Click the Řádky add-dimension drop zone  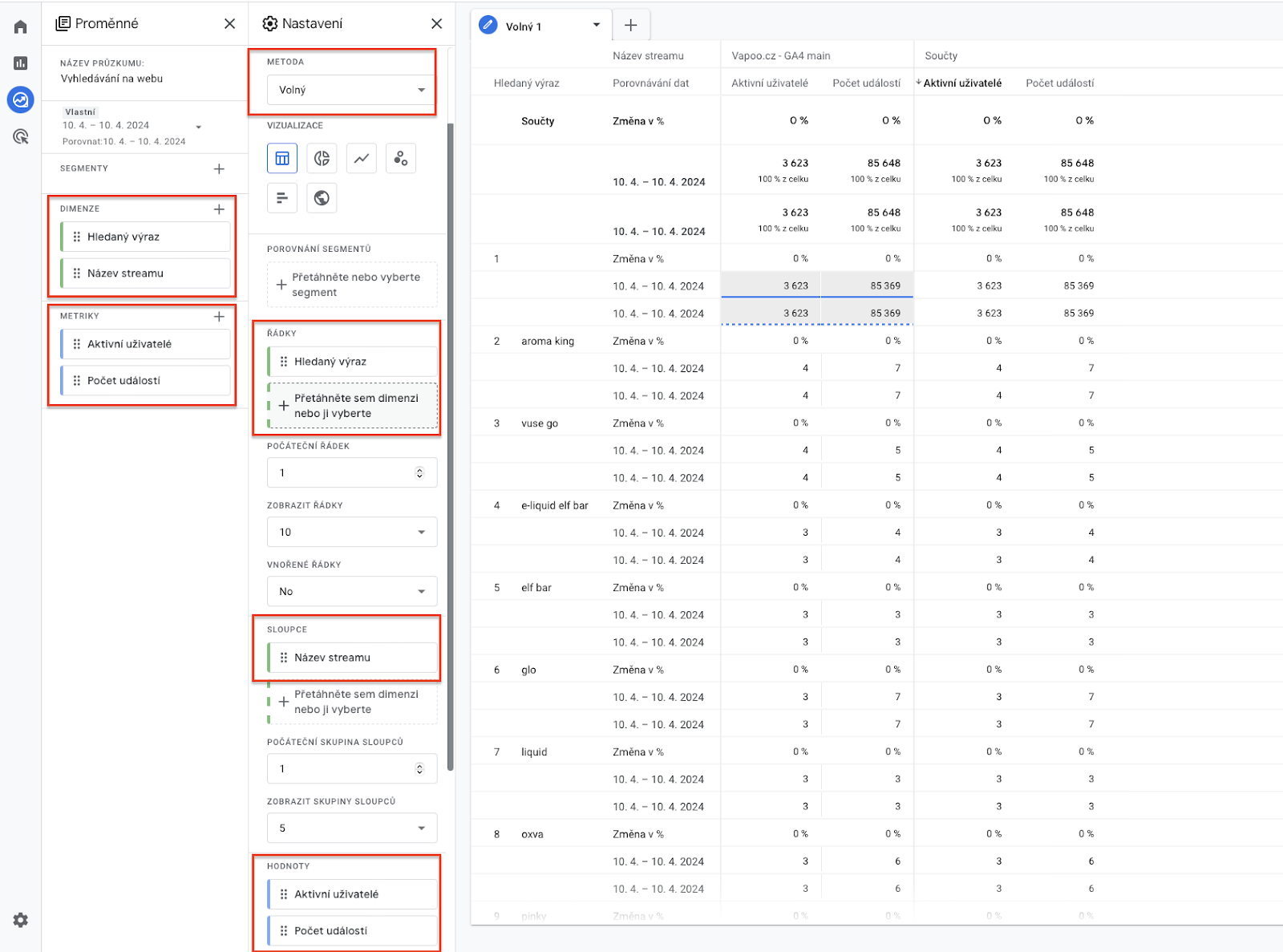pos(352,406)
